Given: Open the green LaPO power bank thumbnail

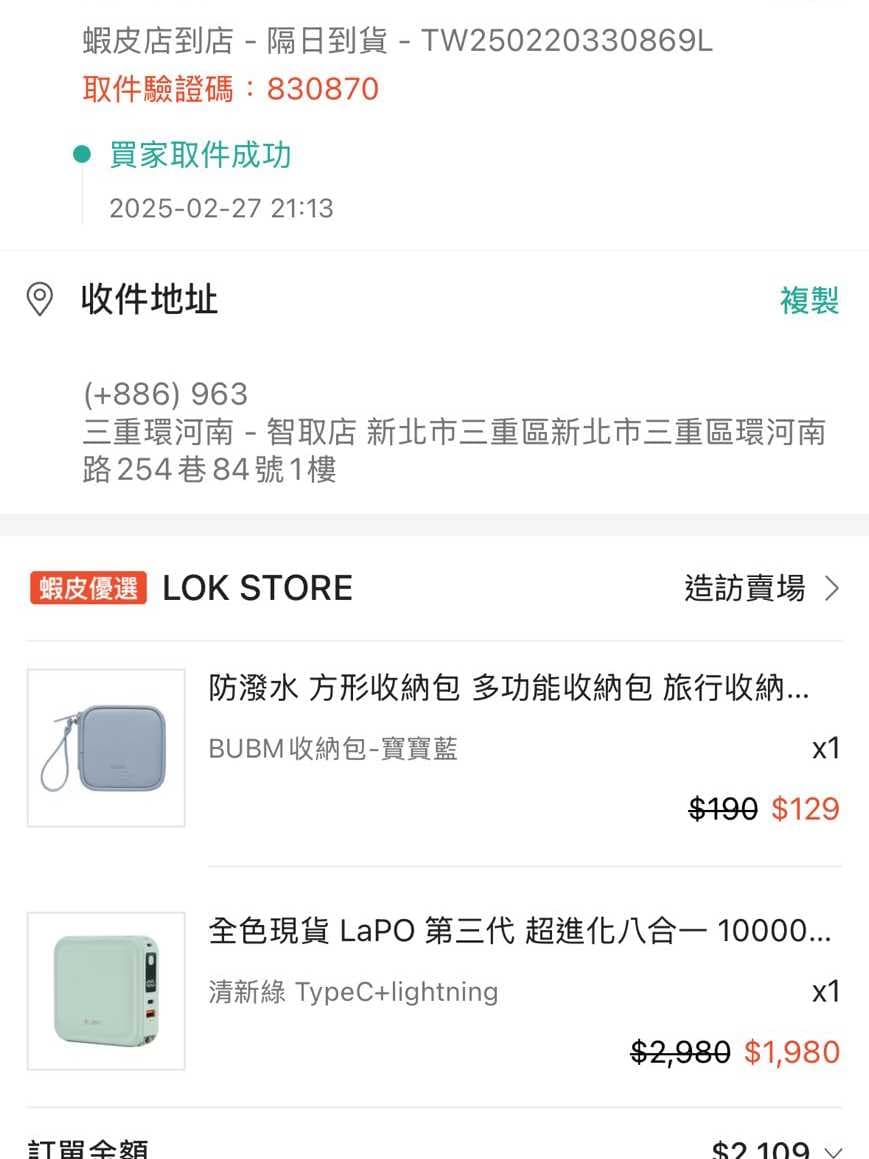Looking at the screenshot, I should pyautogui.click(x=106, y=990).
